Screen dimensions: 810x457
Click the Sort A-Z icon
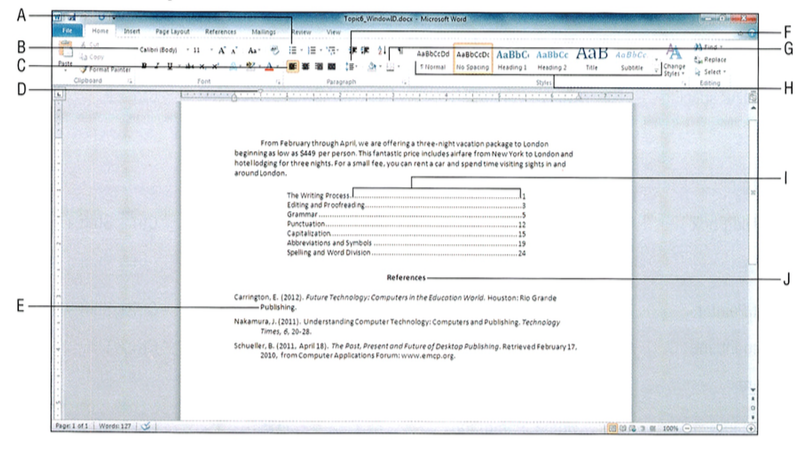click(382, 50)
